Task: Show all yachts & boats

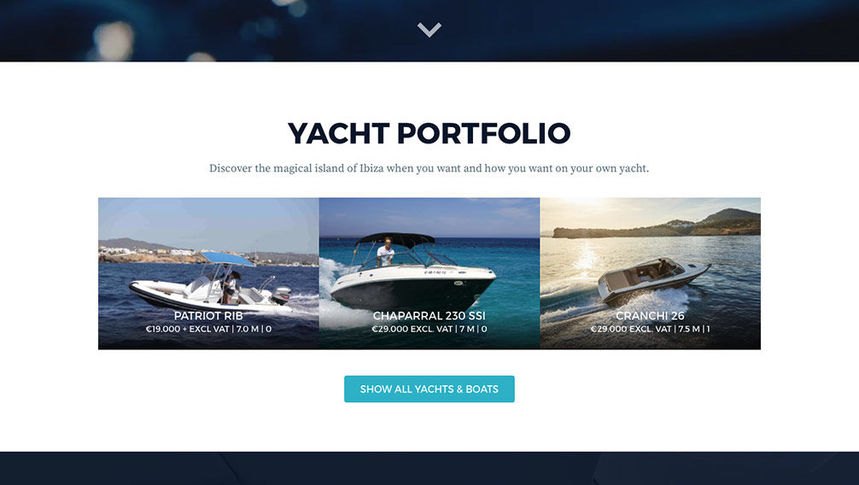Action: click(429, 389)
